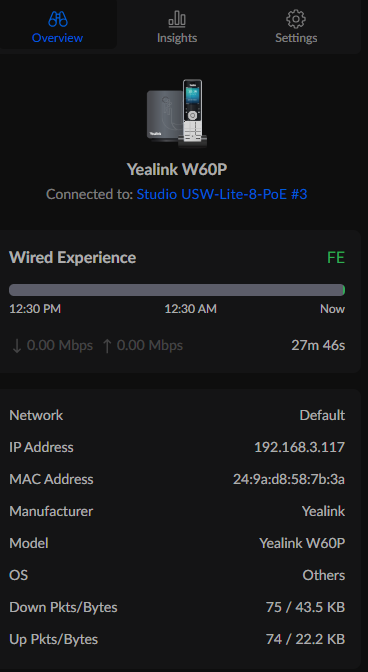
Task: Click the upload arrow icon beside 0.00 Mbps
Action: tap(107, 346)
